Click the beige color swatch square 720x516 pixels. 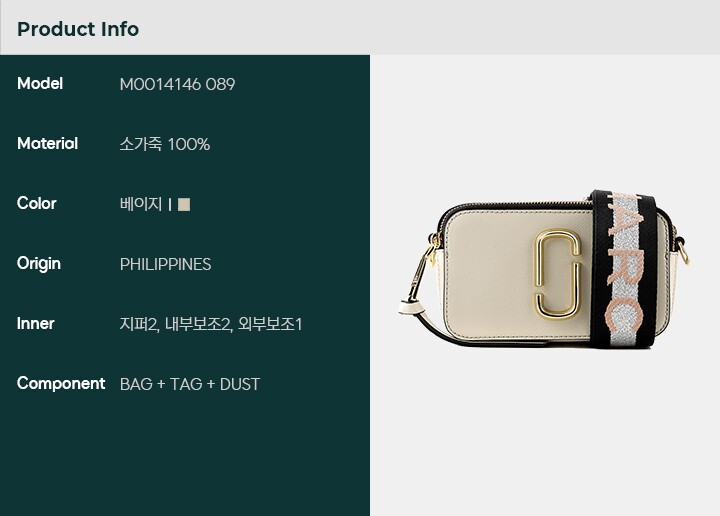[184, 204]
